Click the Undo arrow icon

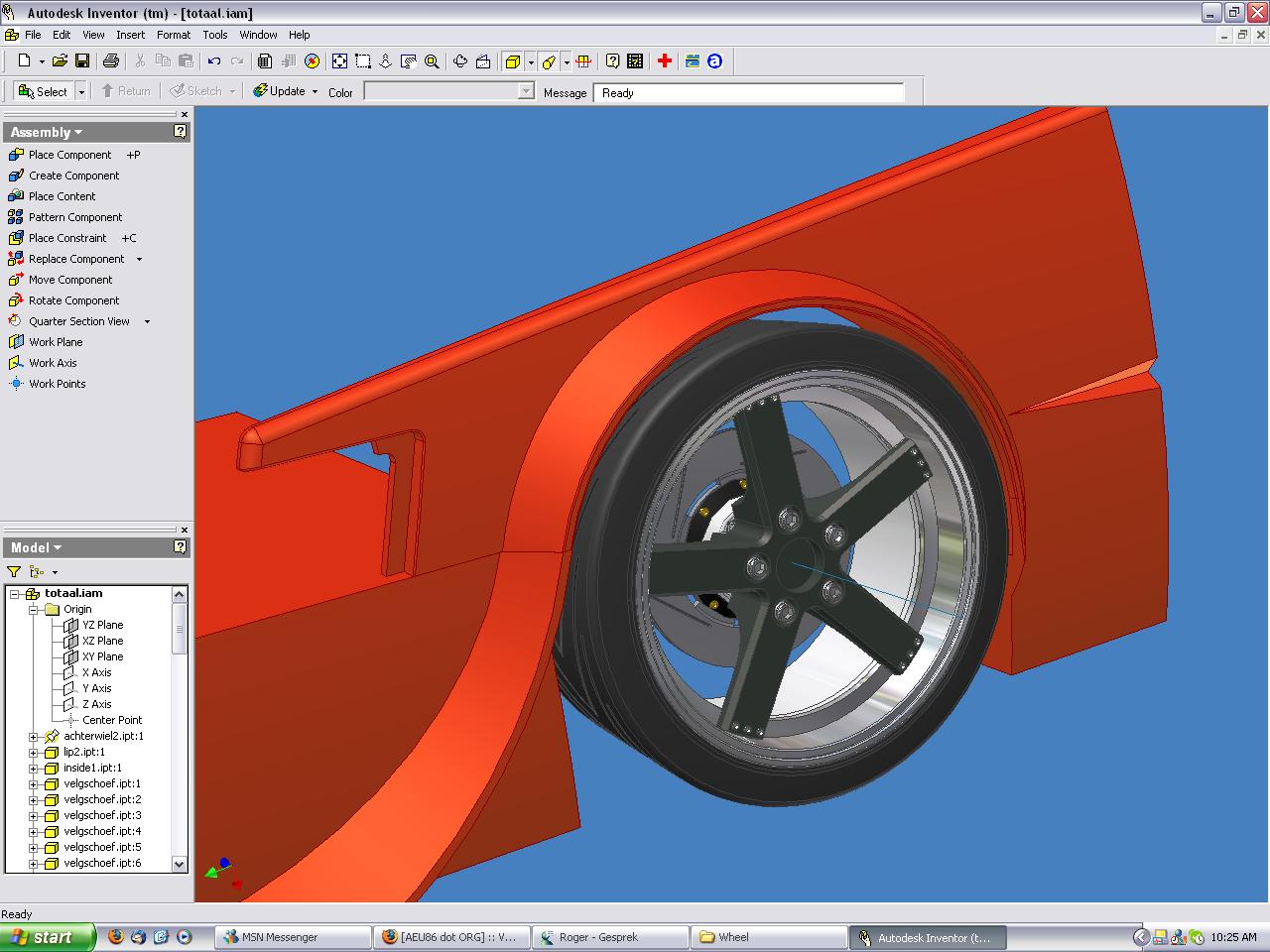pyautogui.click(x=214, y=61)
